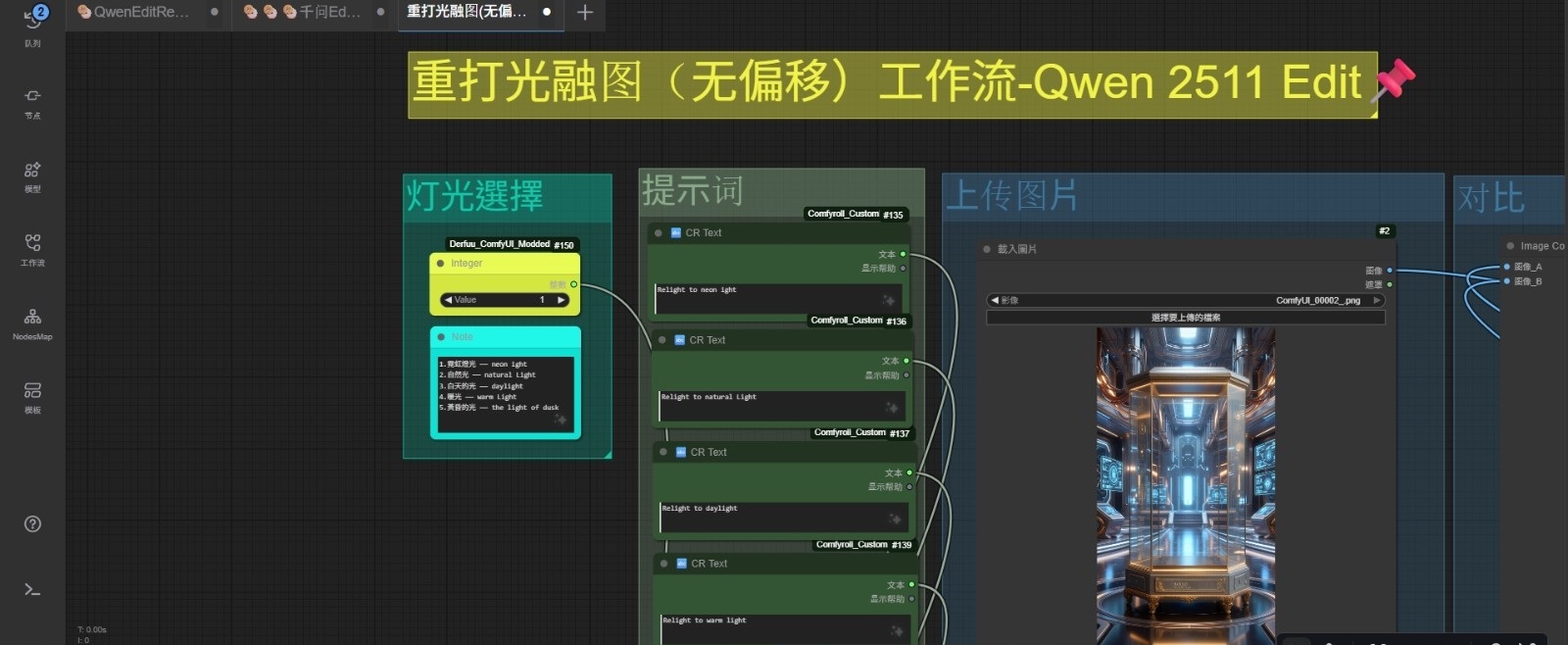Close the 千问Ed... tab via its dot
Image resolution: width=1568 pixels, height=645 pixels.
[x=380, y=13]
